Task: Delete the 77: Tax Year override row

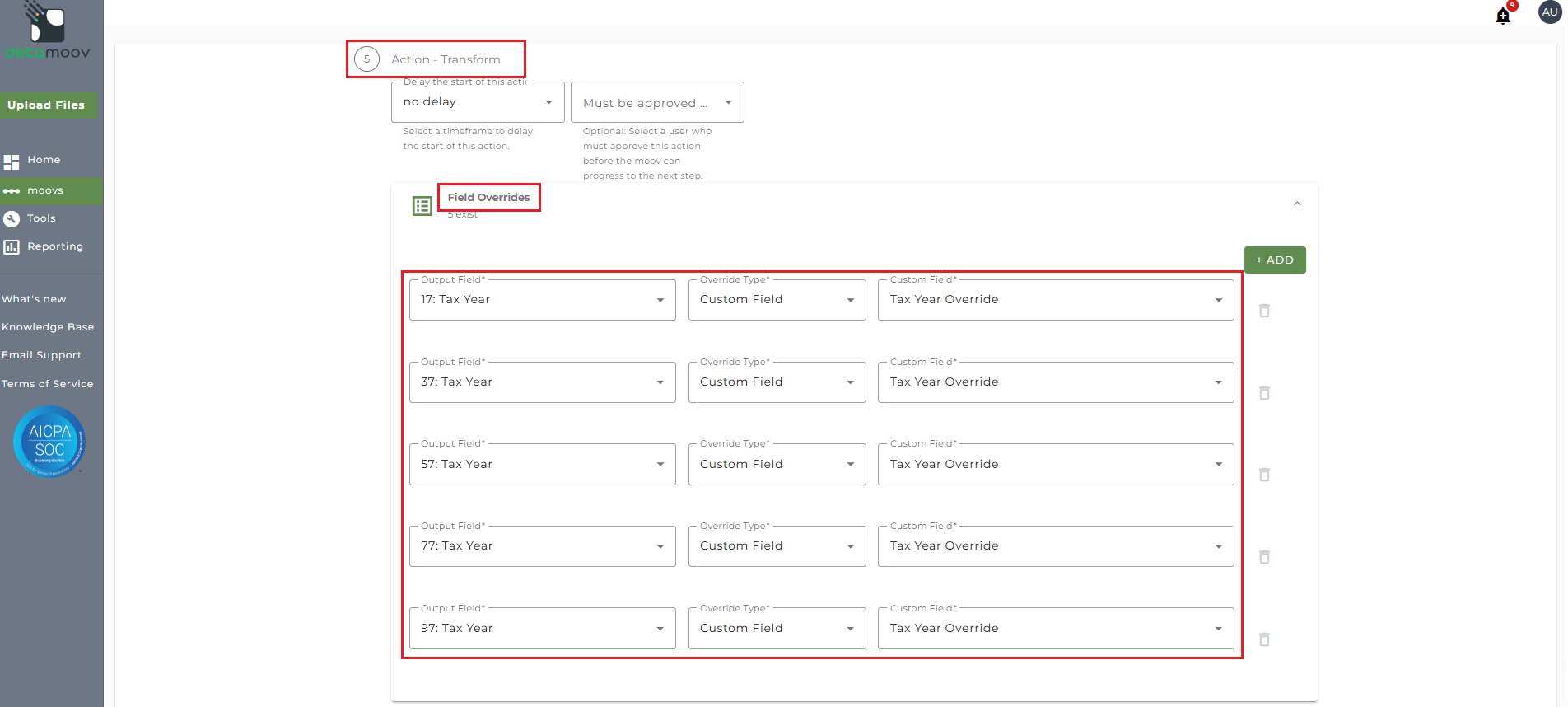Action: (1264, 557)
